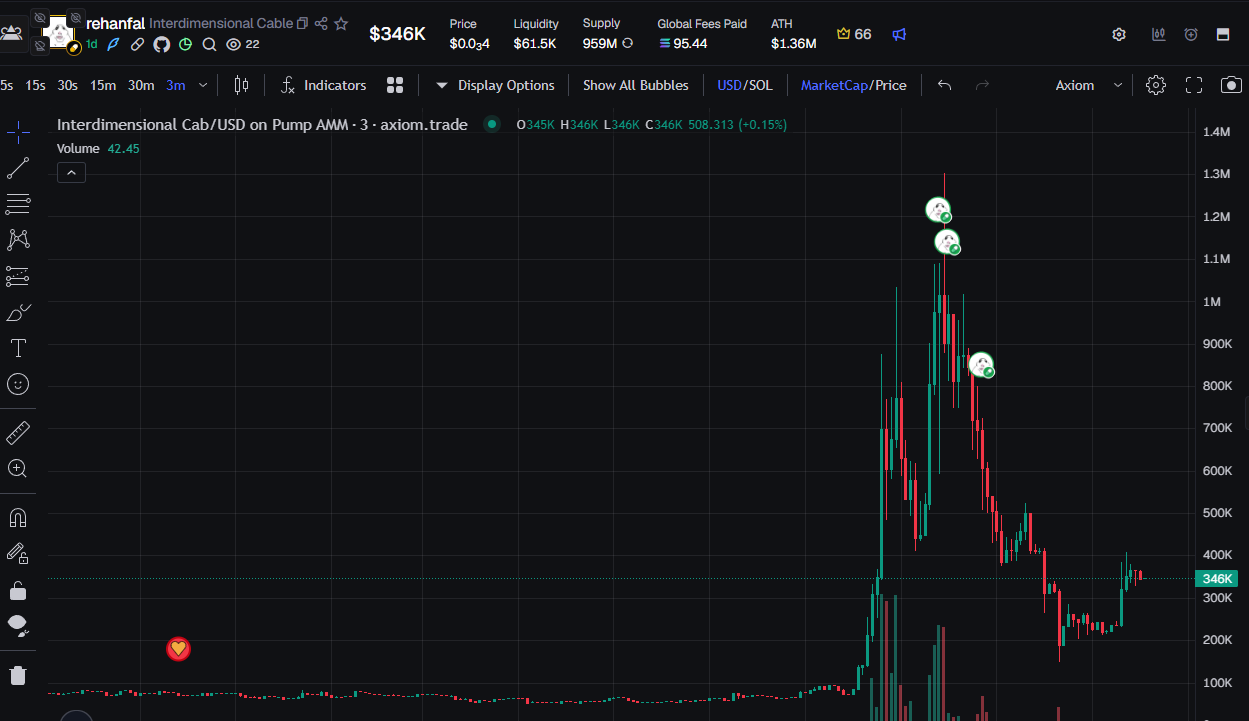Screen dimensions: 1249x721
Task: Select the 3m timeframe
Action: (x=176, y=85)
